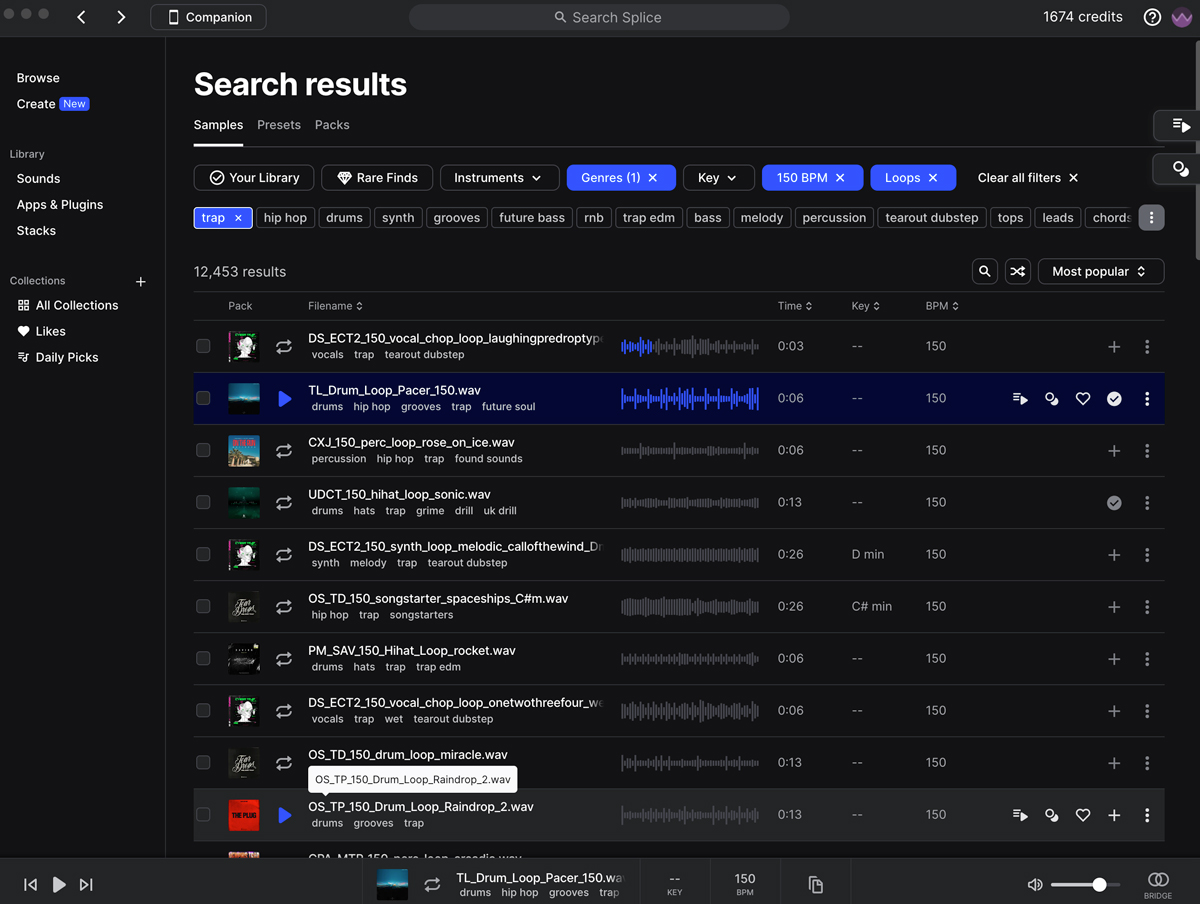Like TL_Drum_Loop_Pacer_150.wav with heart
The width and height of the screenshot is (1200, 904).
pyautogui.click(x=1083, y=398)
